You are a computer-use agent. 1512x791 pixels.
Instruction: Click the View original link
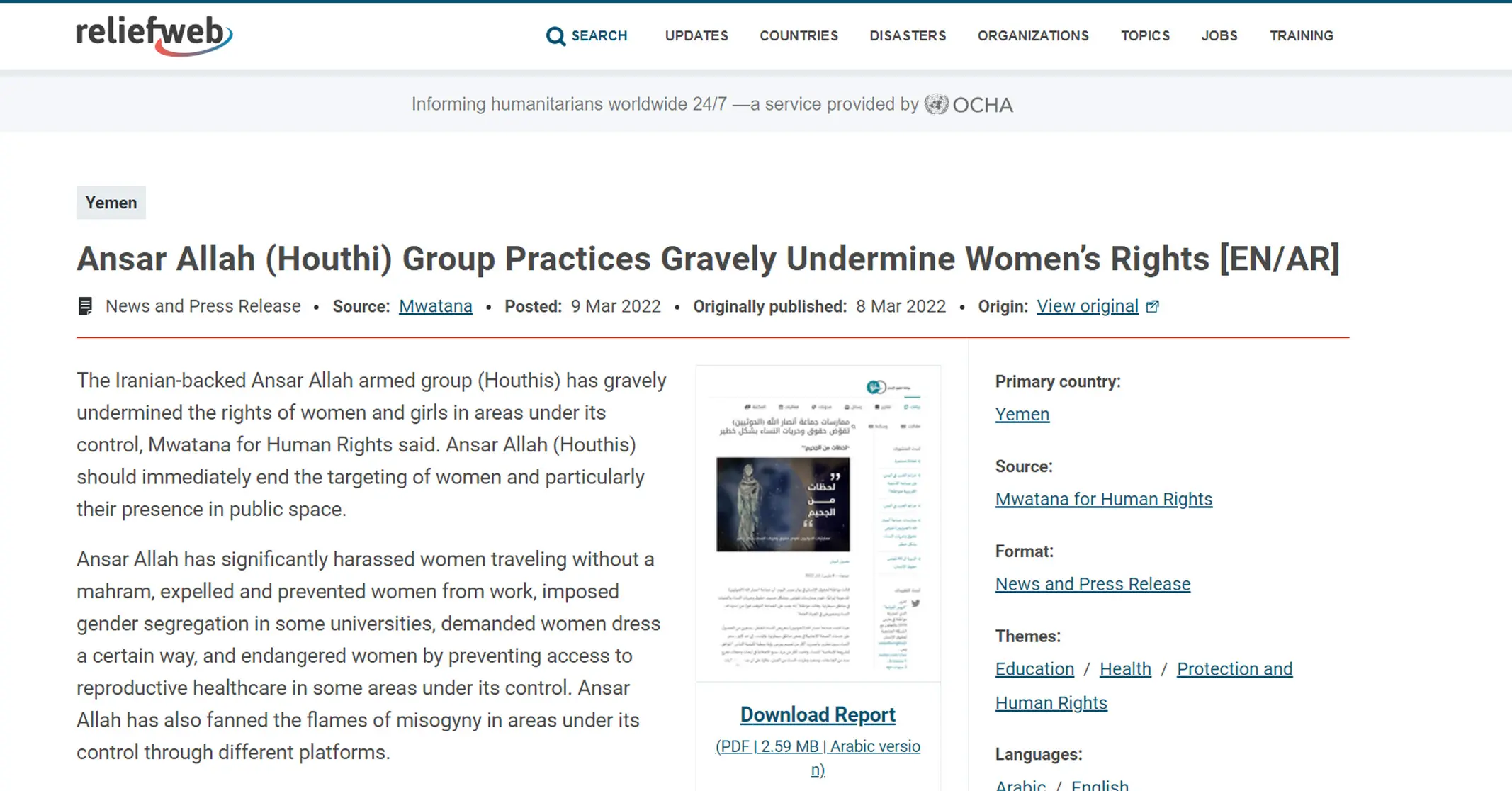(x=1088, y=306)
